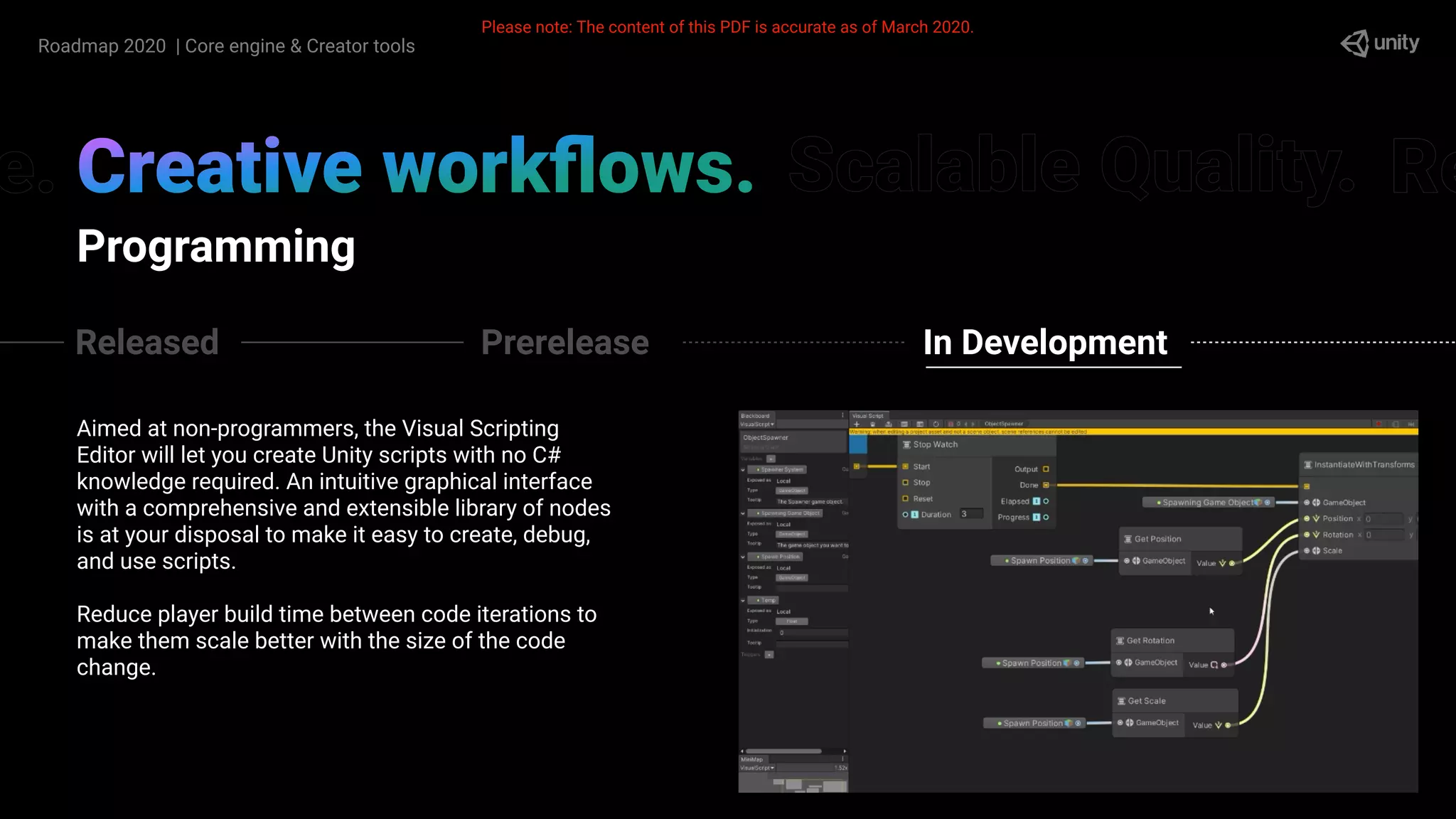The width and height of the screenshot is (1456, 819).
Task: Click Stop Watch Reset input port
Action: pos(906,498)
